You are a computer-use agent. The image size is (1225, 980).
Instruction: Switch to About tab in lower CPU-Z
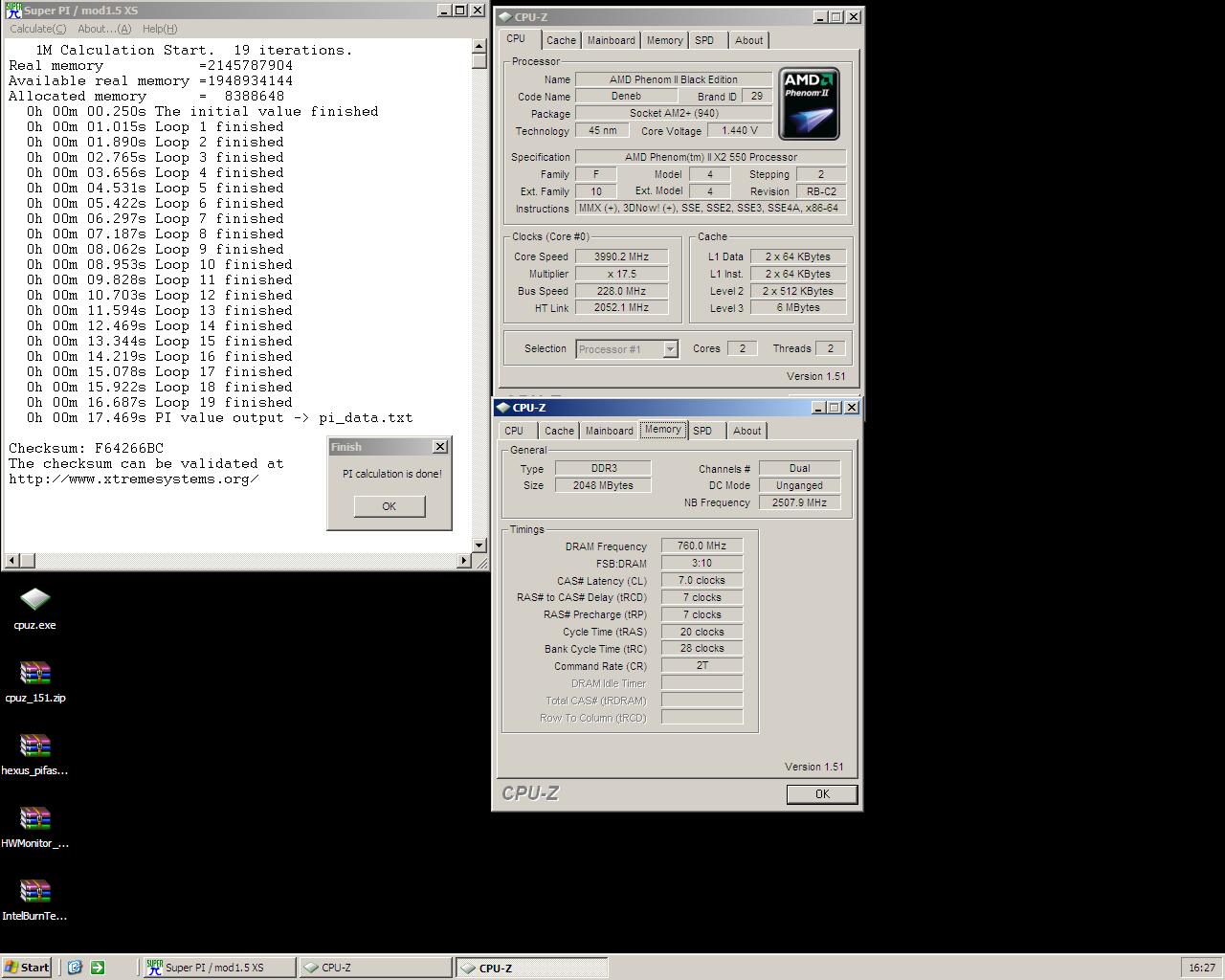click(747, 431)
